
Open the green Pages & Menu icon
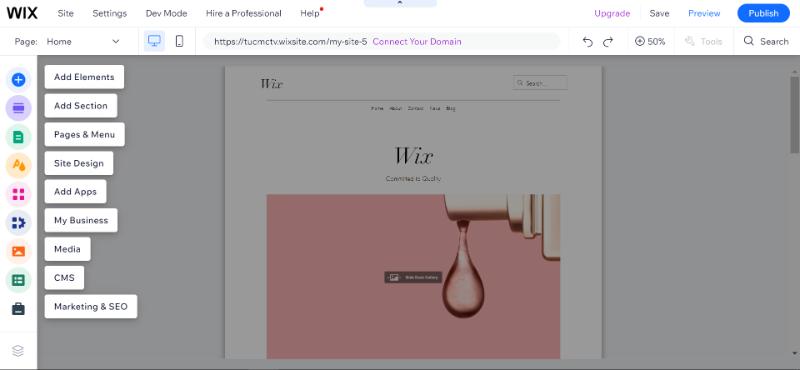(18, 137)
